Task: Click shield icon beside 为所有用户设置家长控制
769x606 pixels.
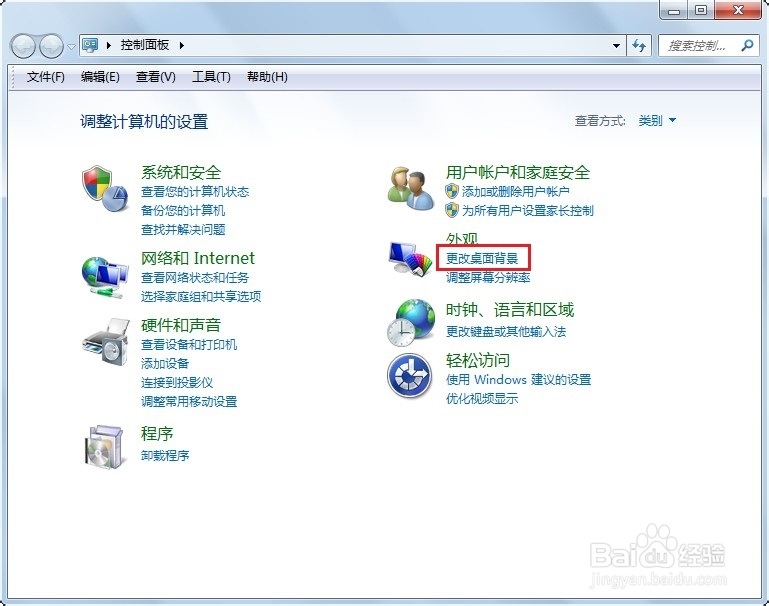Action: (451, 210)
